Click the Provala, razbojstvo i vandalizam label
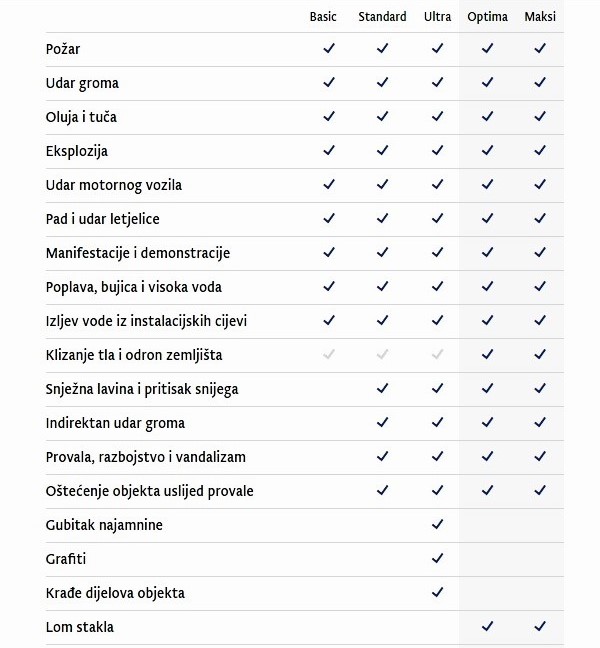The image size is (600, 648). click(x=145, y=457)
